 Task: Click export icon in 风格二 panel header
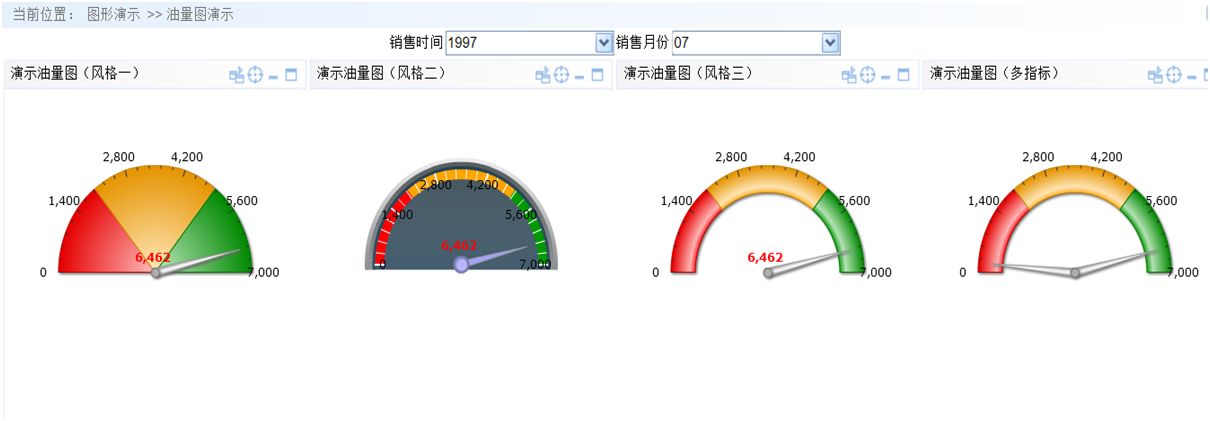[543, 75]
